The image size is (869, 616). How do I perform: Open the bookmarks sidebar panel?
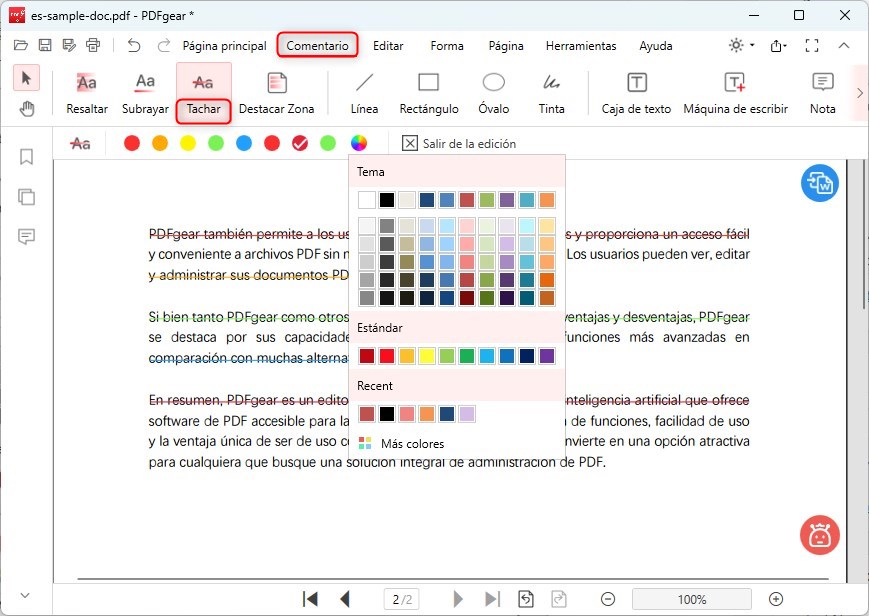(x=26, y=157)
